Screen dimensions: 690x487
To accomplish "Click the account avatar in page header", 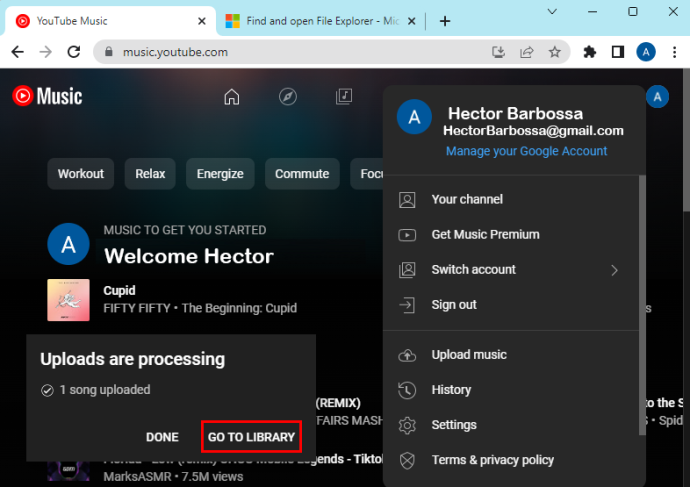I will (657, 97).
